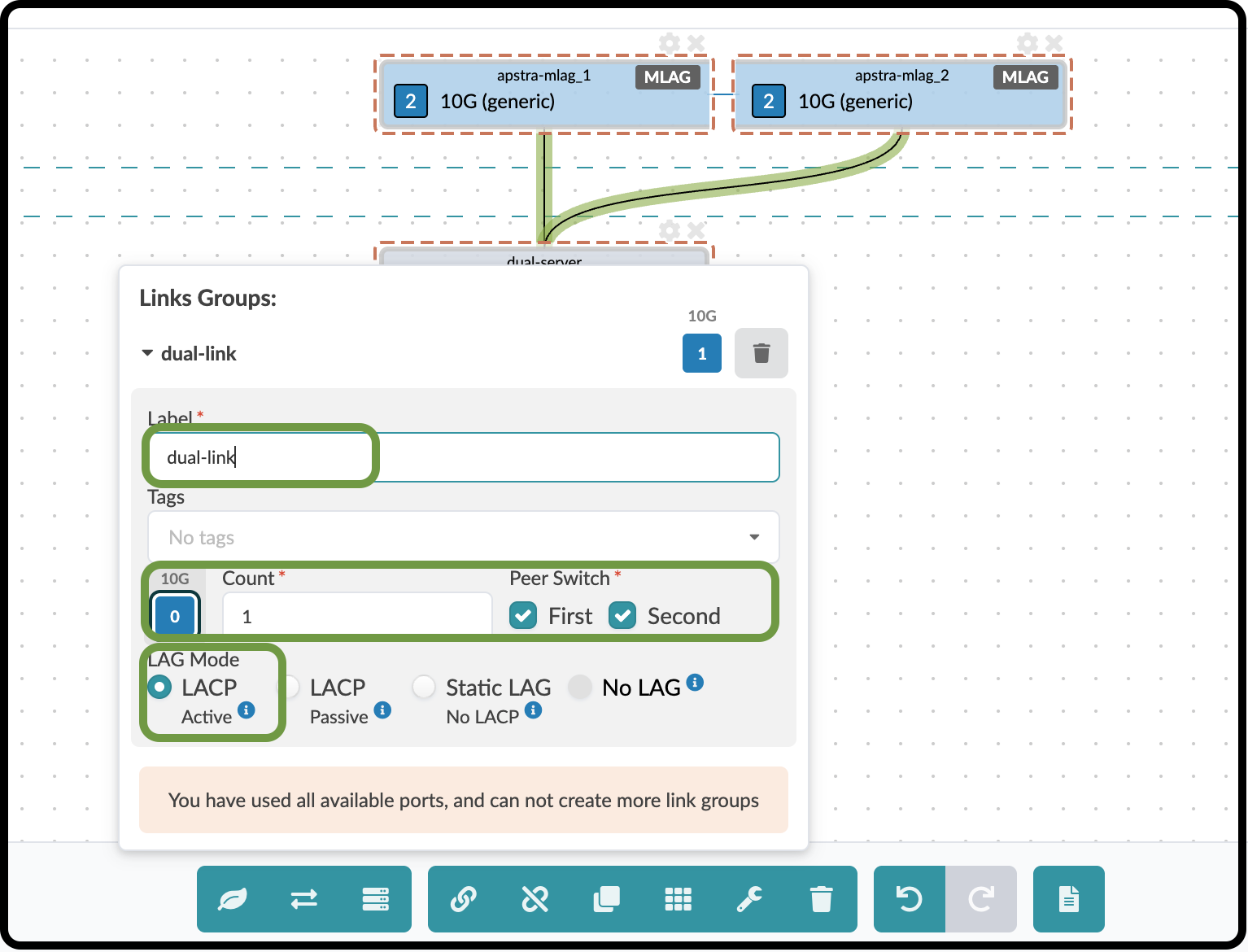1248x952 pixels.
Task: Open the Tags dropdown
Action: pyautogui.click(x=464, y=537)
